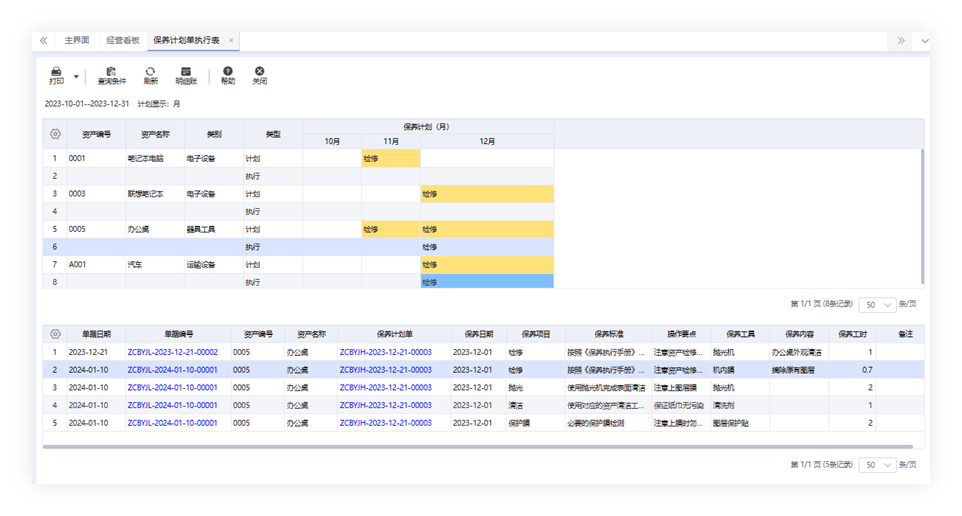Screen dimensions: 962x516
Task: Expand the tab list chevron at top right
Action: pyautogui.click(x=924, y=41)
